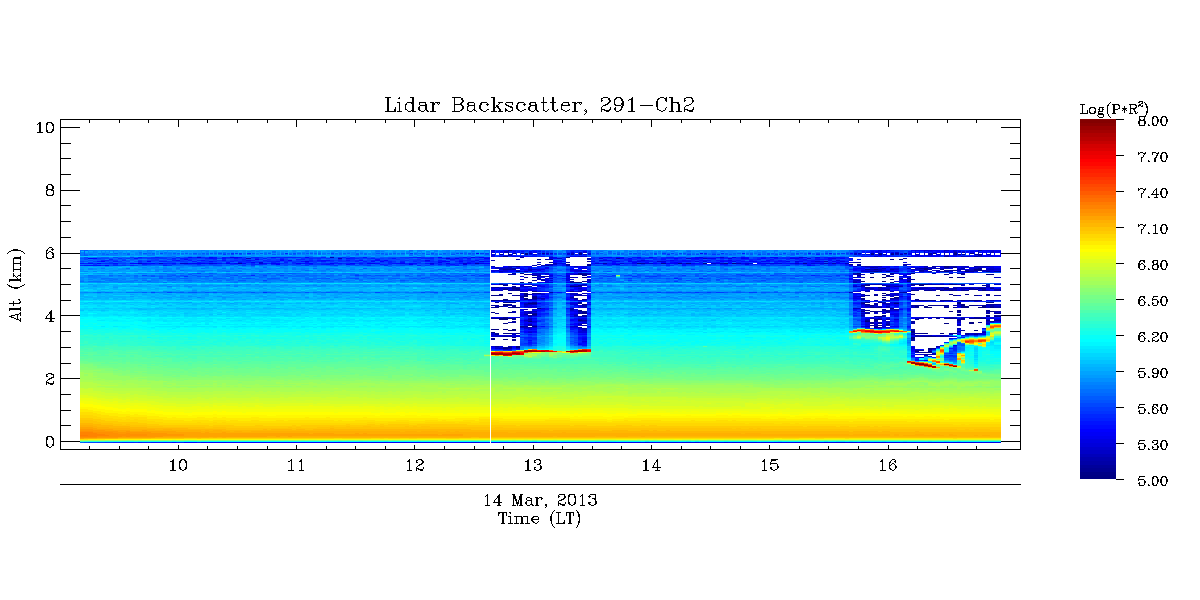1200x600 pixels.
Task: Click the colorbar value 5.30
Action: pyautogui.click(x=1154, y=445)
